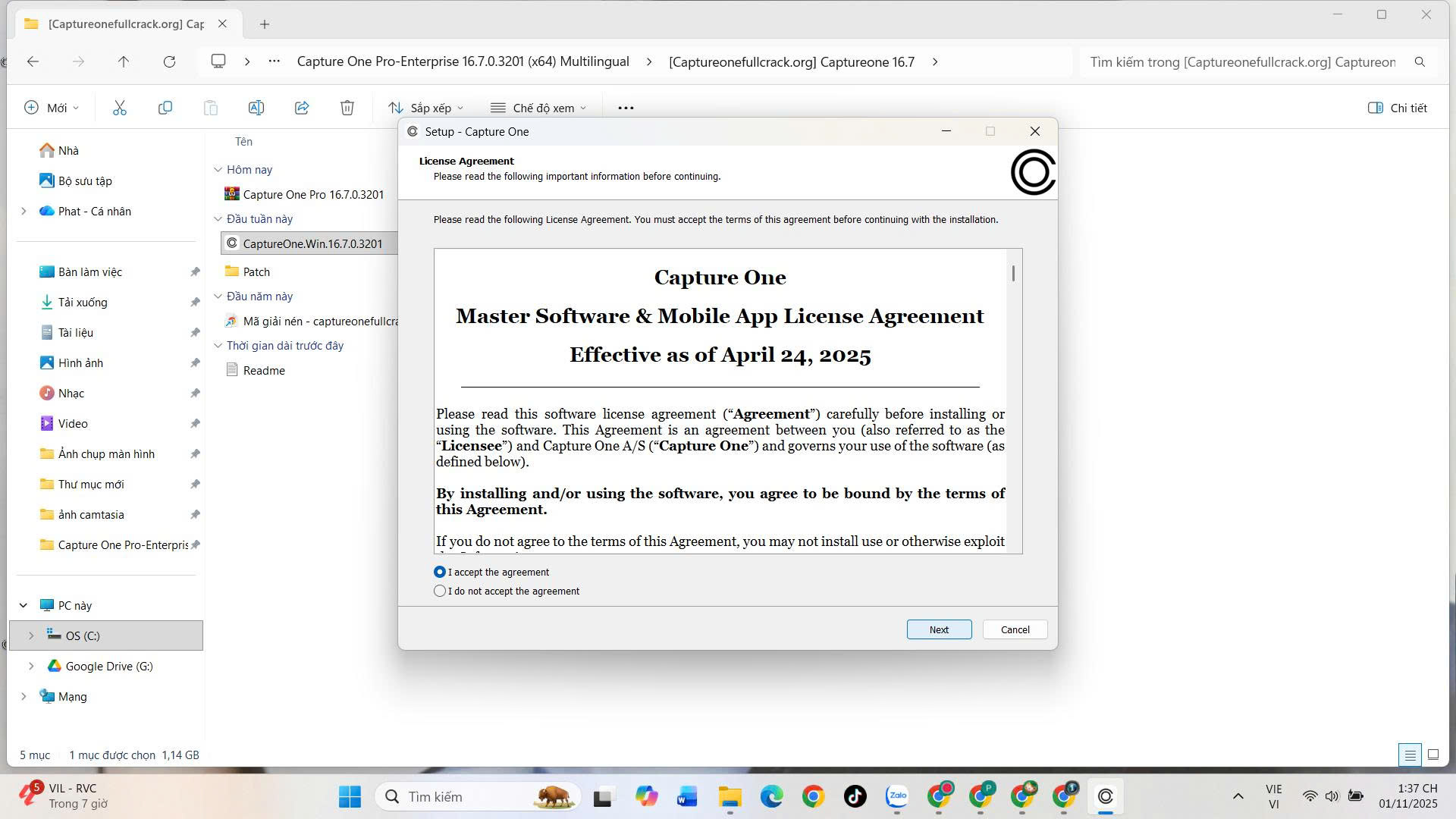The width and height of the screenshot is (1456, 819).
Task: Click the Copy icon in toolbar
Action: pyautogui.click(x=165, y=108)
